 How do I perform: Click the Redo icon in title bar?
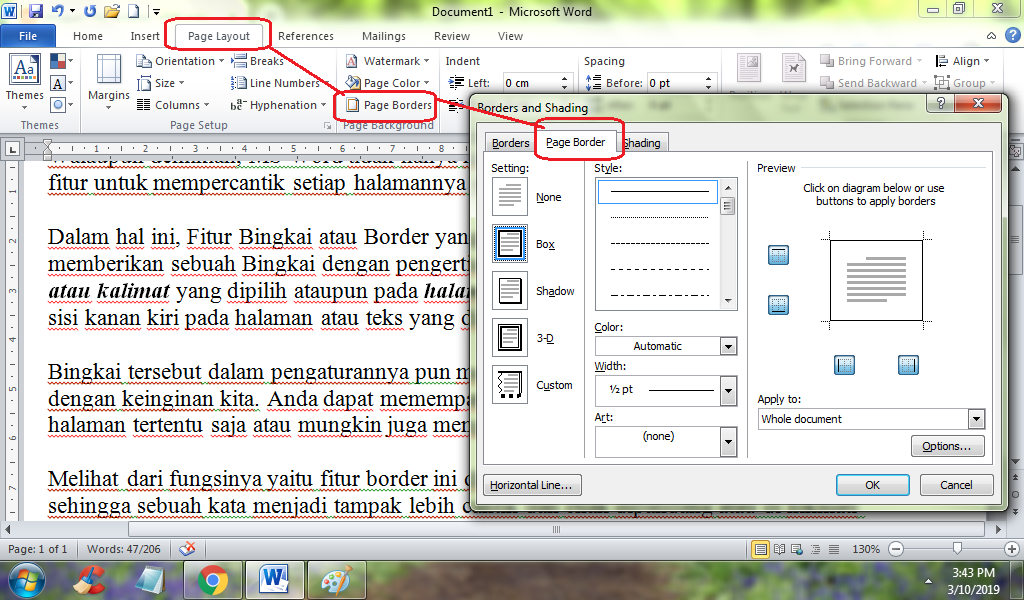(x=90, y=10)
